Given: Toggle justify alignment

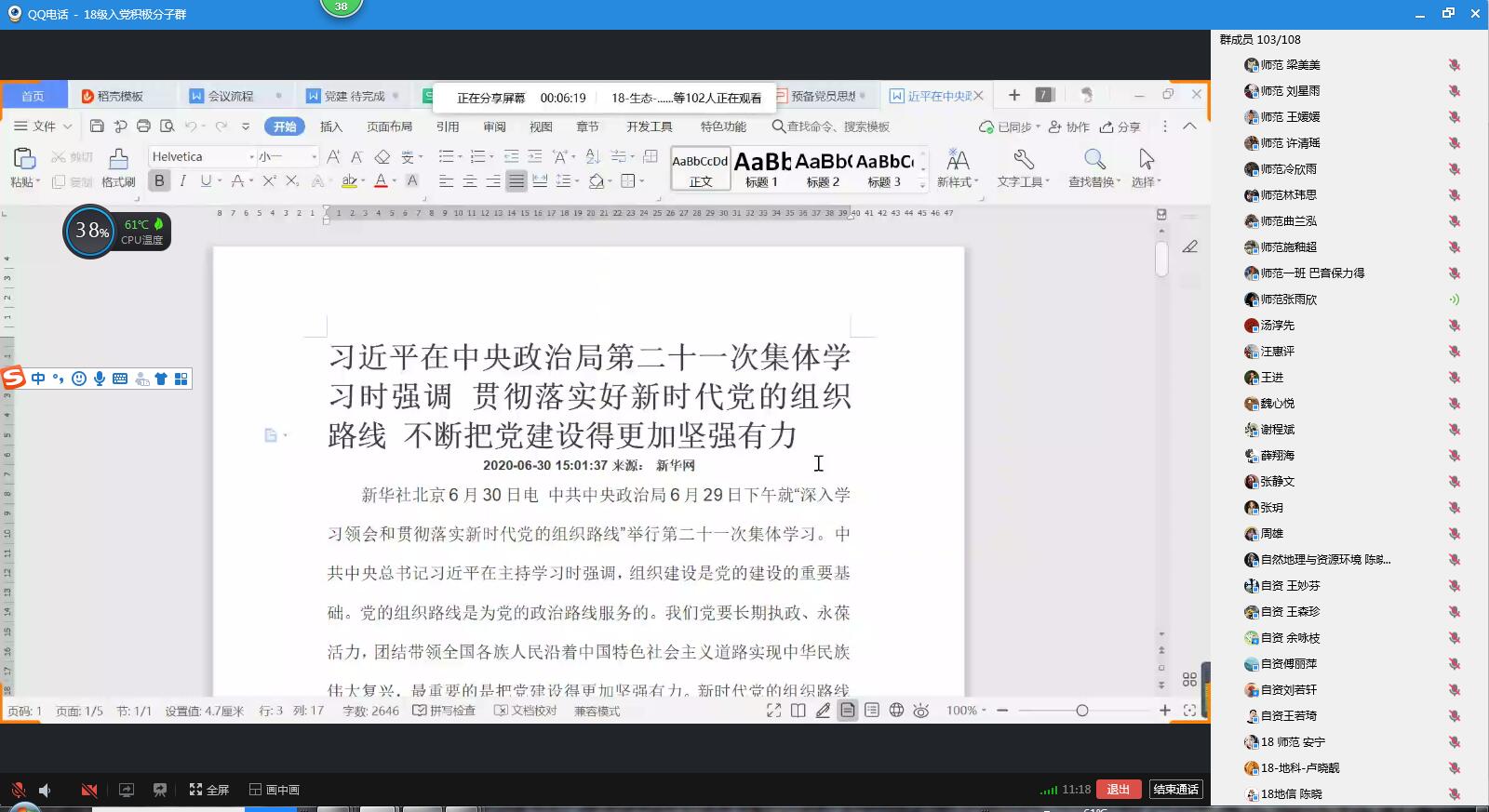Looking at the screenshot, I should click(516, 181).
